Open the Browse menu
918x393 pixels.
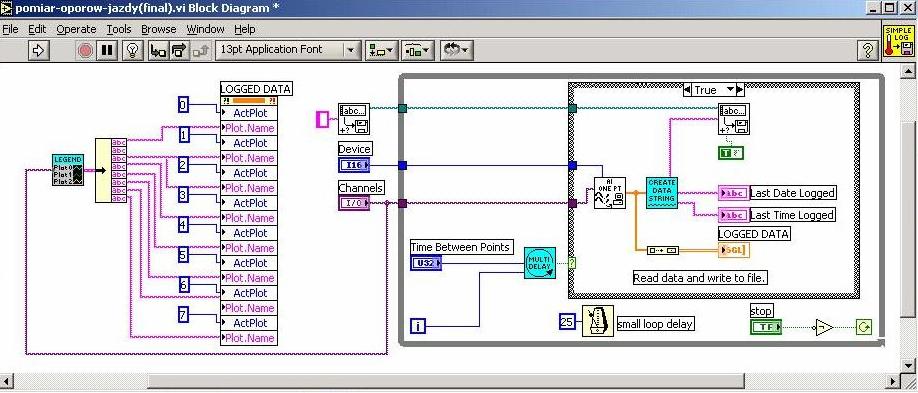click(159, 29)
